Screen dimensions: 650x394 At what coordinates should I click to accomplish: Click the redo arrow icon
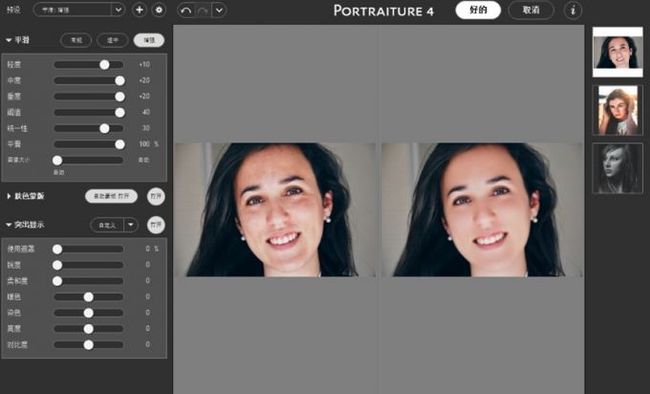203,10
